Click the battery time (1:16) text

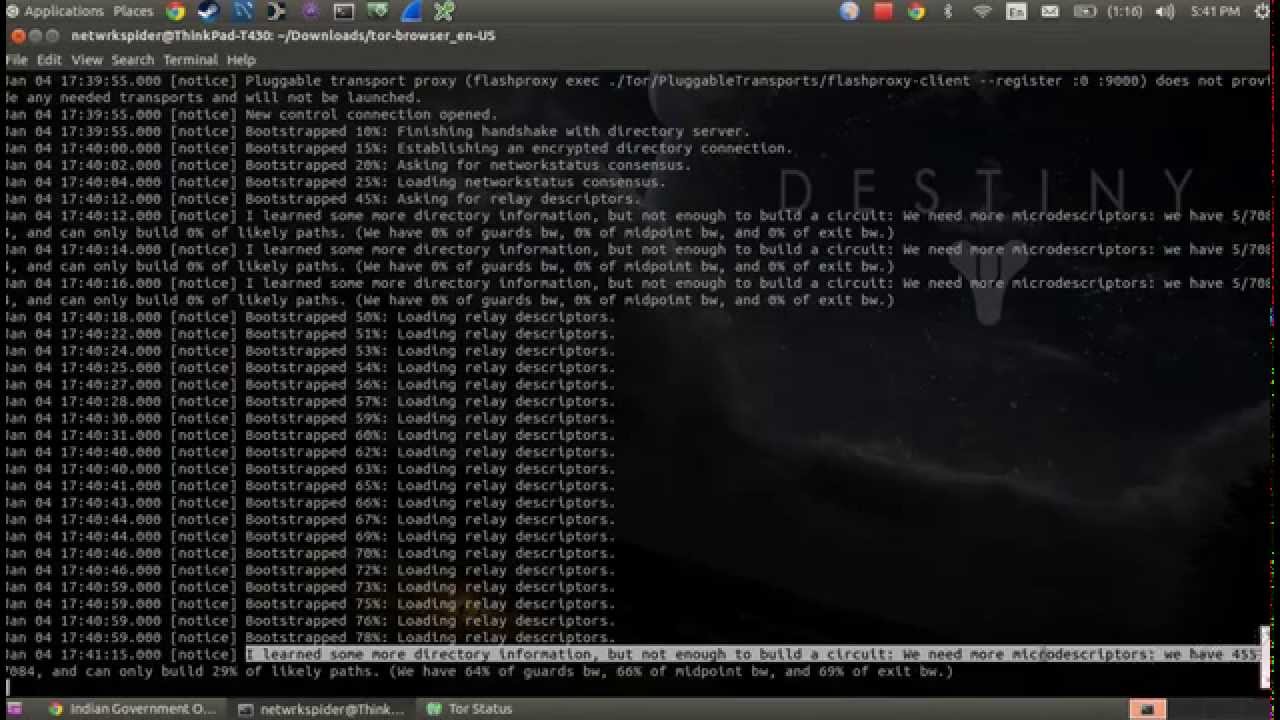[x=1124, y=12]
